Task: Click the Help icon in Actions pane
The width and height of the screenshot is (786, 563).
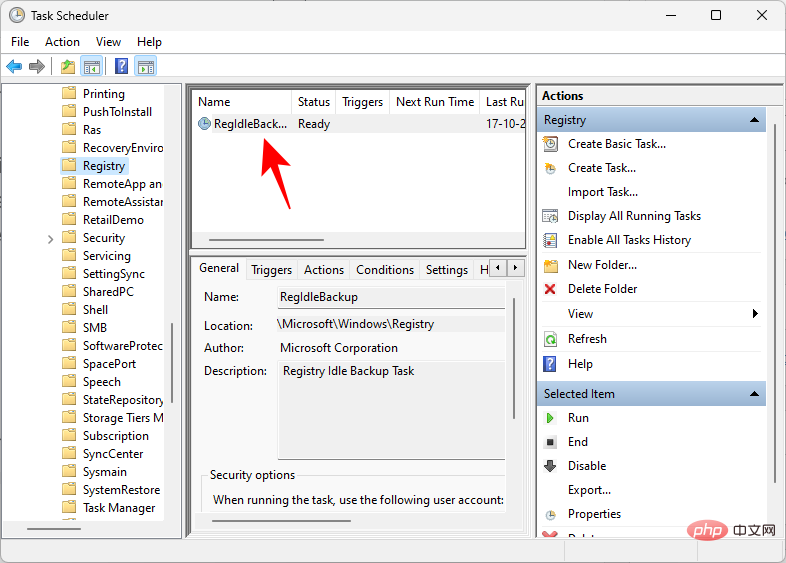Action: [x=550, y=364]
